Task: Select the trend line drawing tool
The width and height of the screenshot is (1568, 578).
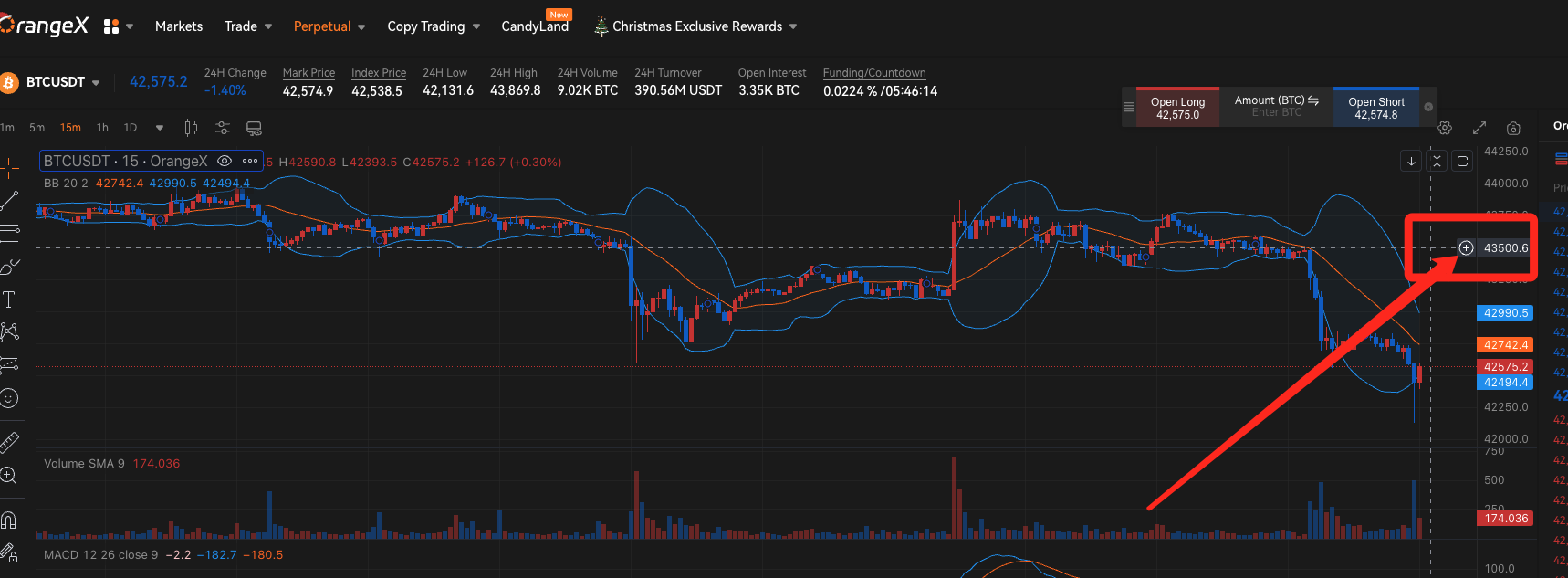Action: (x=9, y=200)
